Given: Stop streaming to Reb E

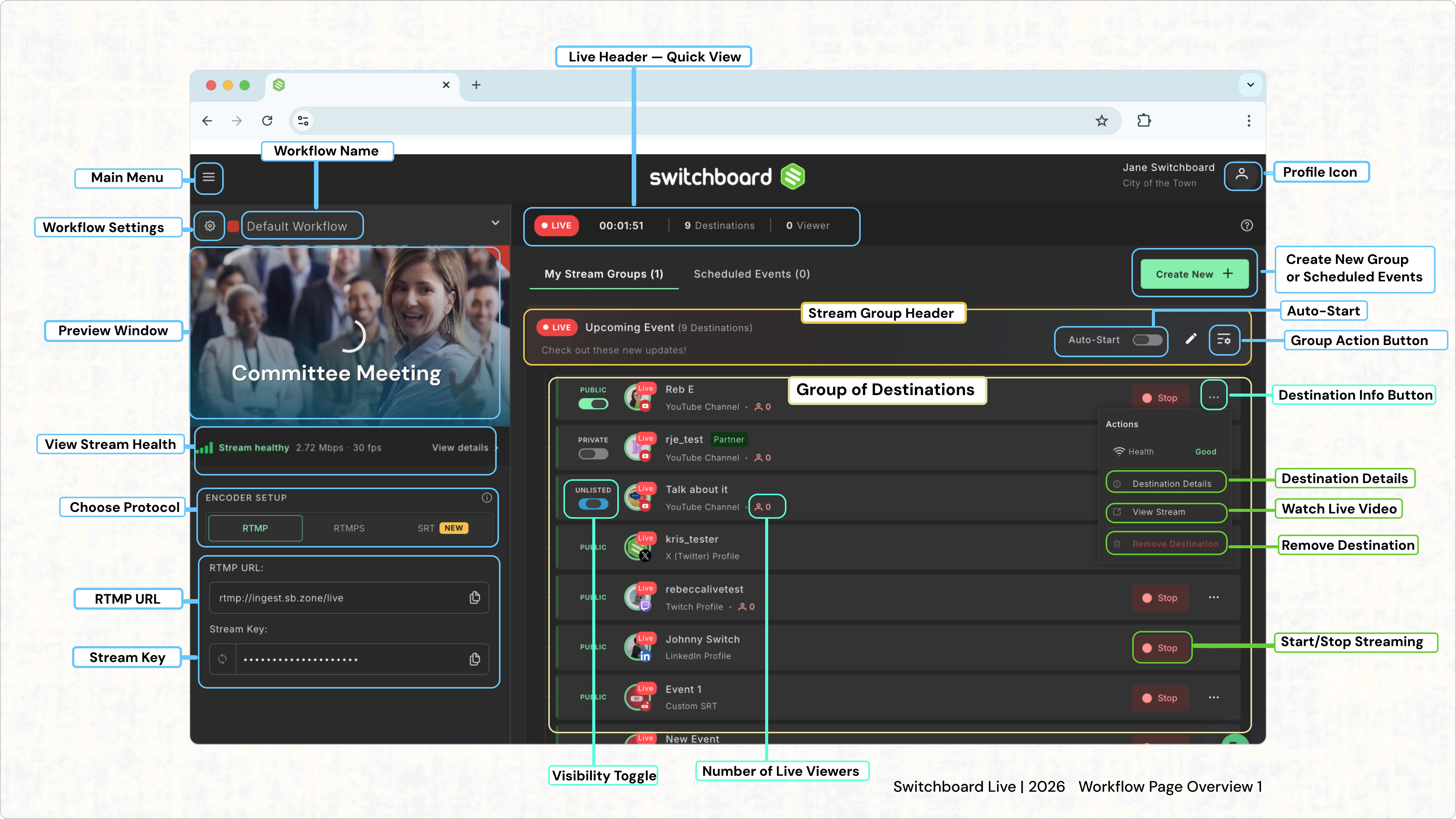Looking at the screenshot, I should click(x=1160, y=398).
